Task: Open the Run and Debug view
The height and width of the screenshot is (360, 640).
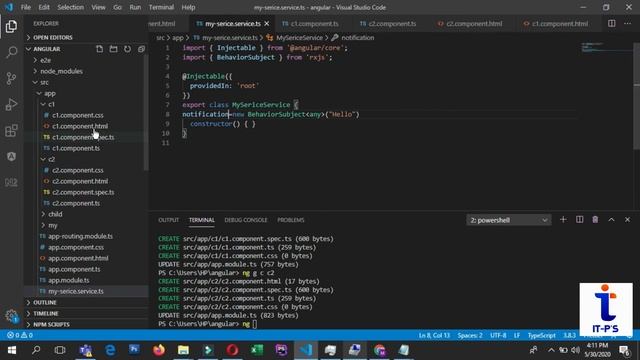Action: [x=11, y=104]
